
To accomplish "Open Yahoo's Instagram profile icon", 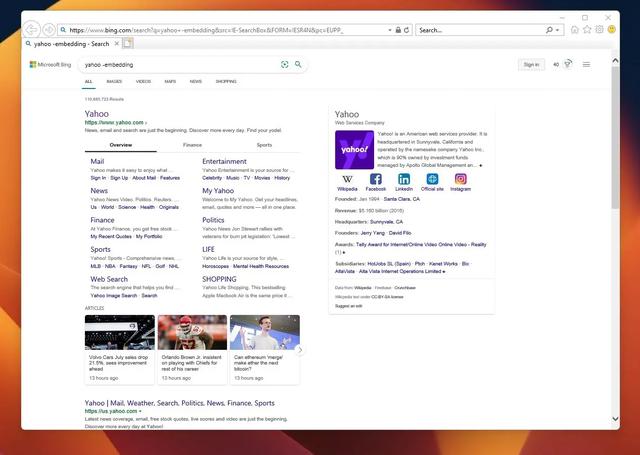I will [x=460, y=179].
